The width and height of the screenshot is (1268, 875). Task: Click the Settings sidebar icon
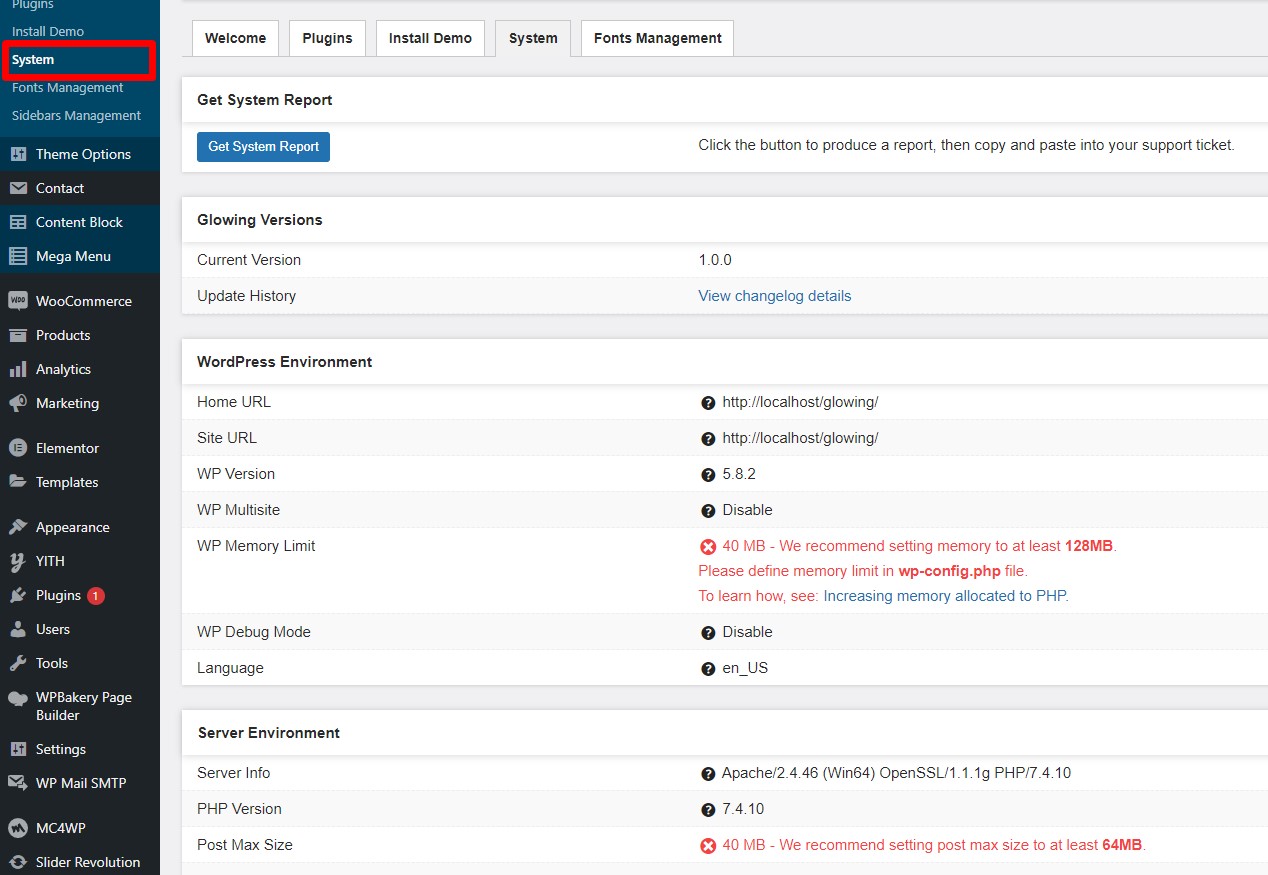click(x=18, y=749)
